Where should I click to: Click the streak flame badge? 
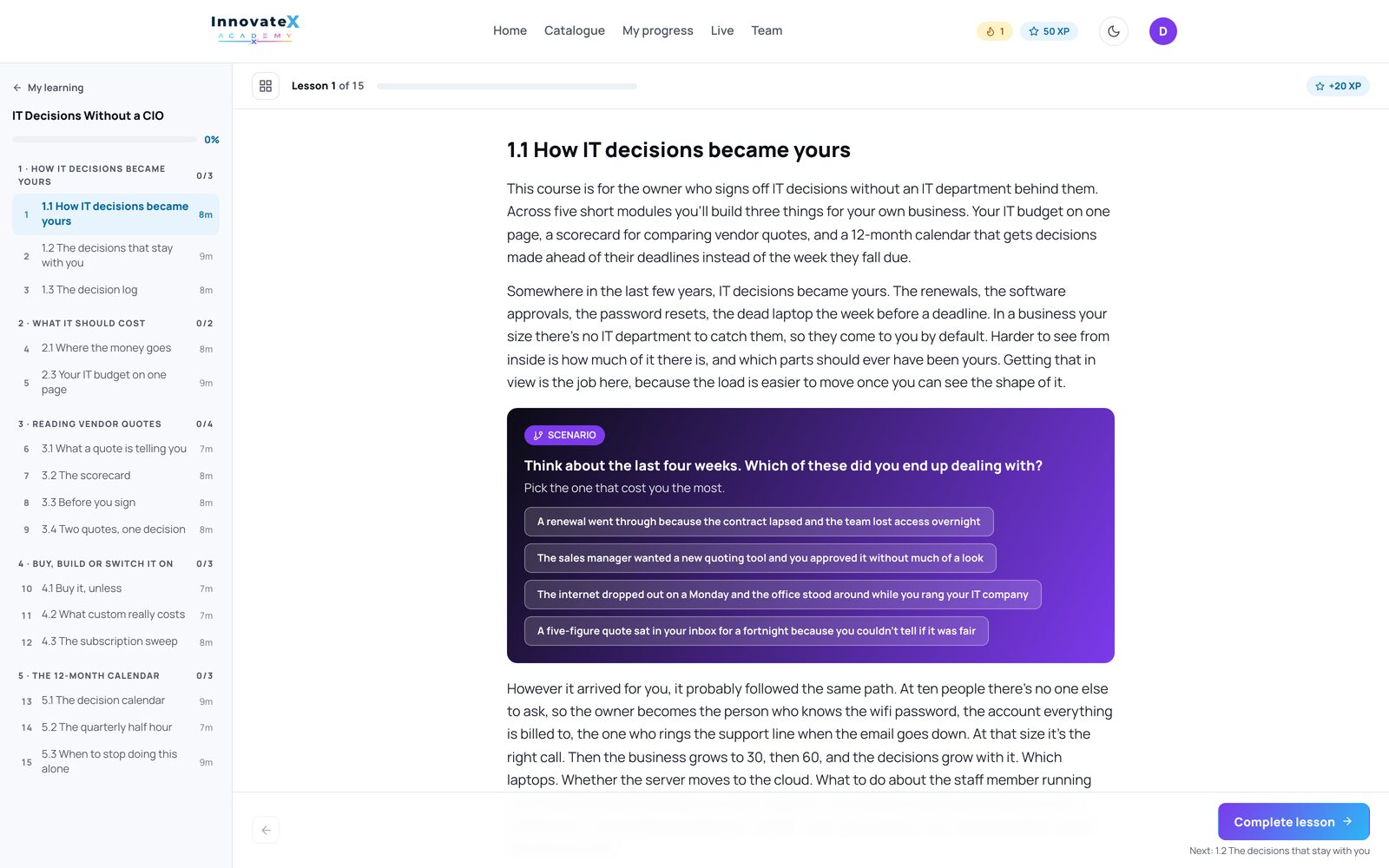point(995,31)
